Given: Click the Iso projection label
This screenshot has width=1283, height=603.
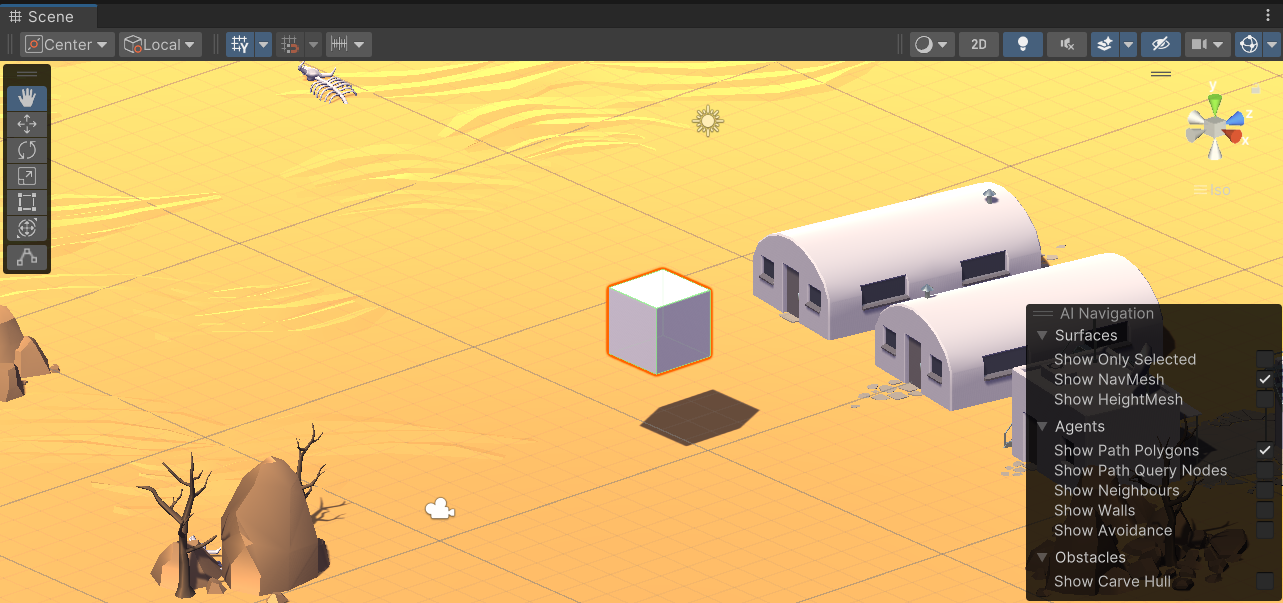Looking at the screenshot, I should (1220, 190).
